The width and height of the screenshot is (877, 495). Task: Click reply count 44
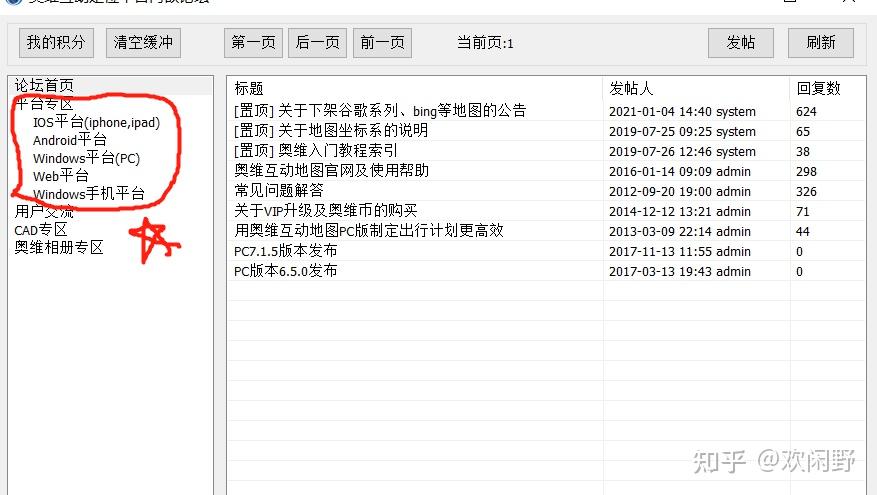coord(803,232)
